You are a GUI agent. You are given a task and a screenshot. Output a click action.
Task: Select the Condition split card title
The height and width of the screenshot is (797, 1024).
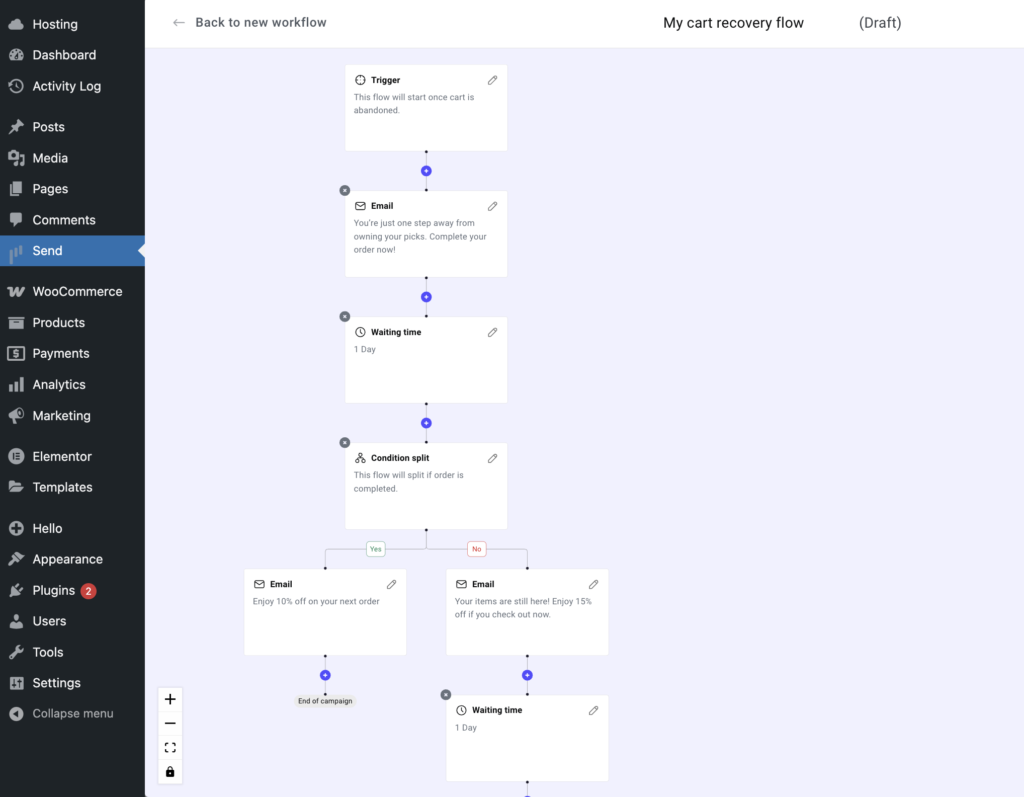(400, 458)
